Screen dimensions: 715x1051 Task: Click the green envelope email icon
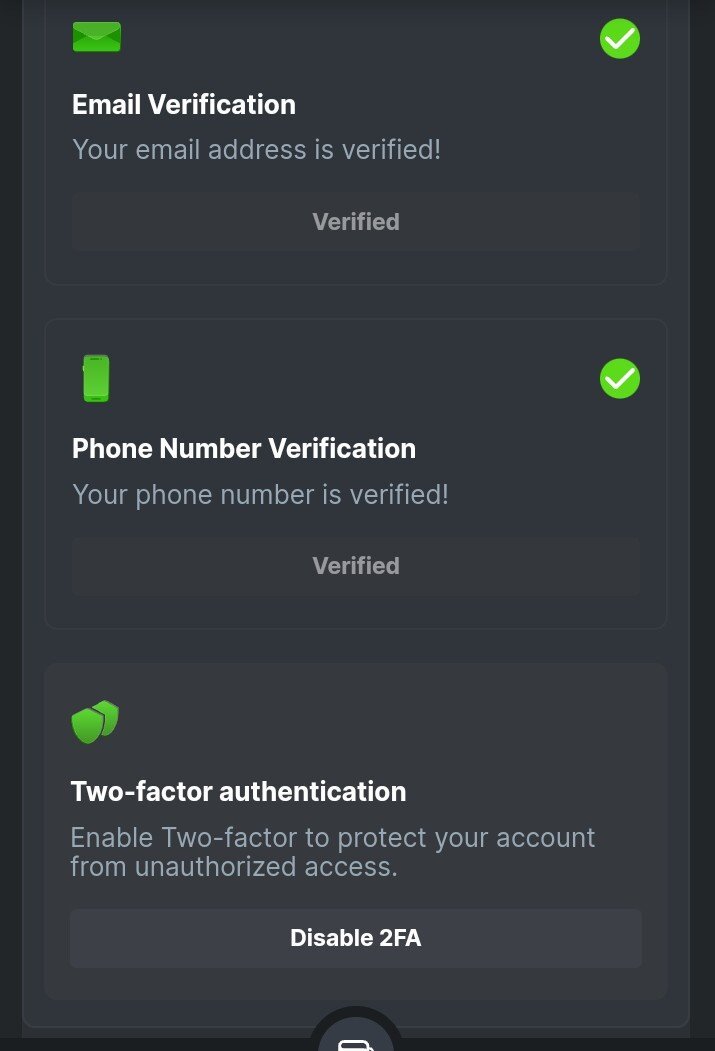[x=96, y=37]
